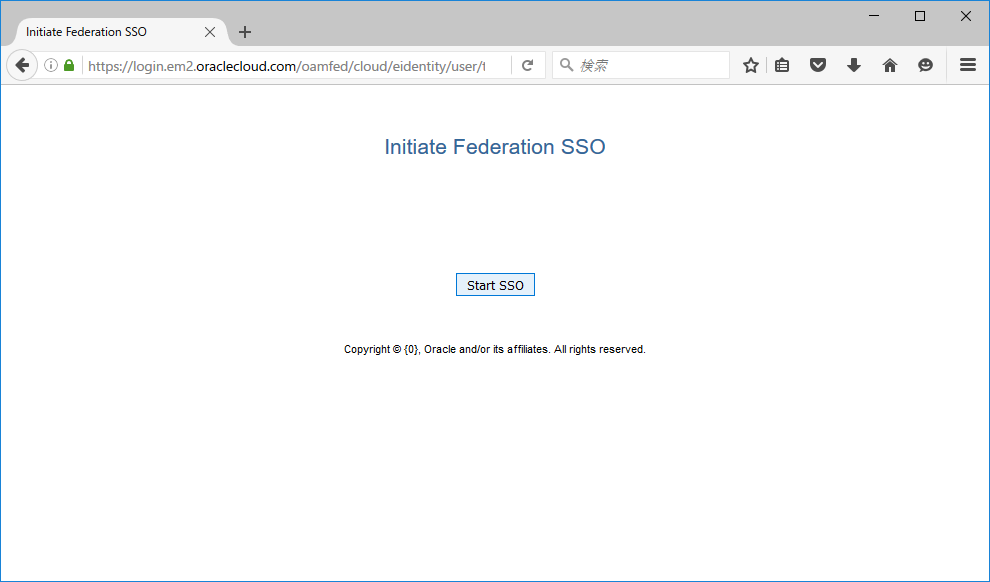Click the search magnifier in the search bar

coord(566,64)
